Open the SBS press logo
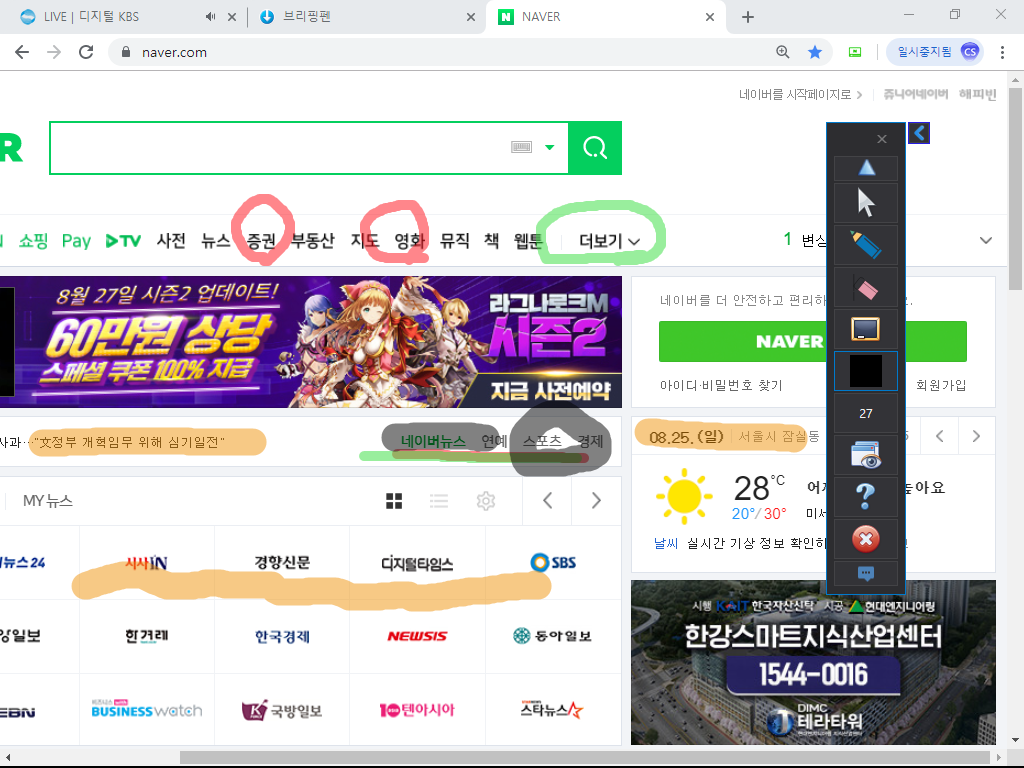 [x=553, y=562]
